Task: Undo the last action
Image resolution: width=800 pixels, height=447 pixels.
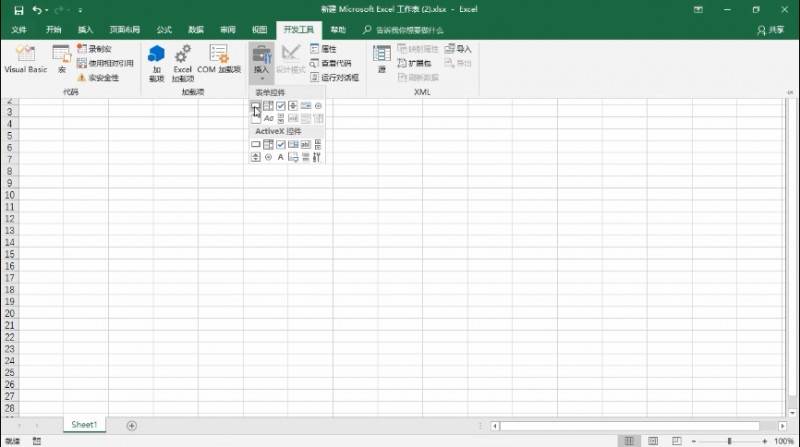Action: tap(37, 10)
